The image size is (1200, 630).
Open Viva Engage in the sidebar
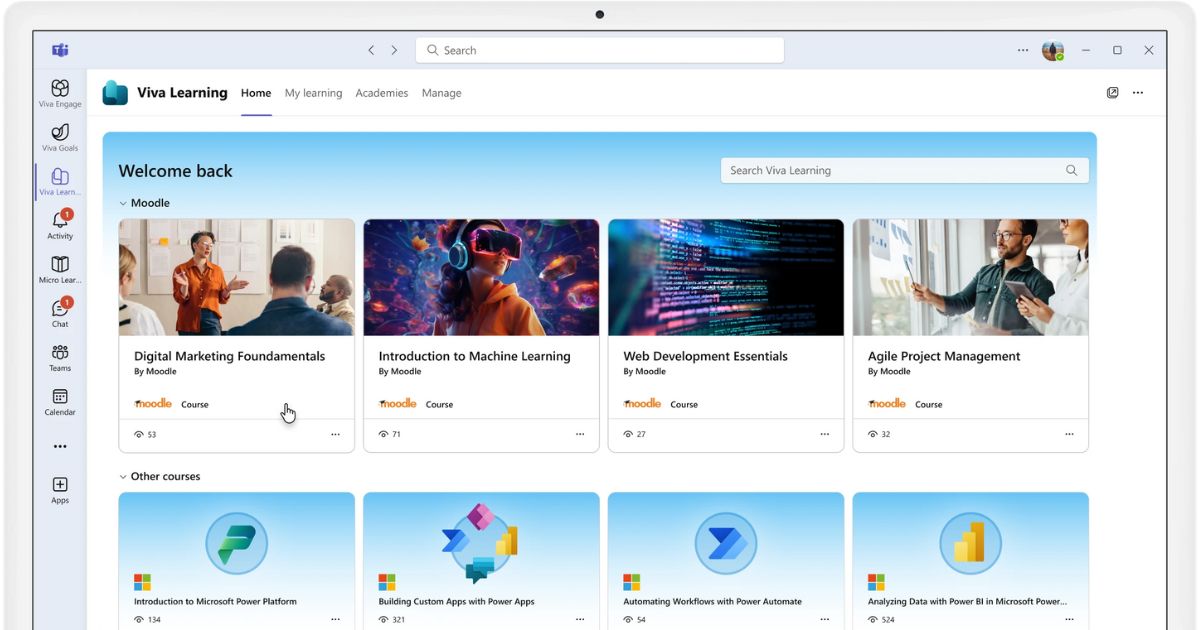(x=60, y=90)
